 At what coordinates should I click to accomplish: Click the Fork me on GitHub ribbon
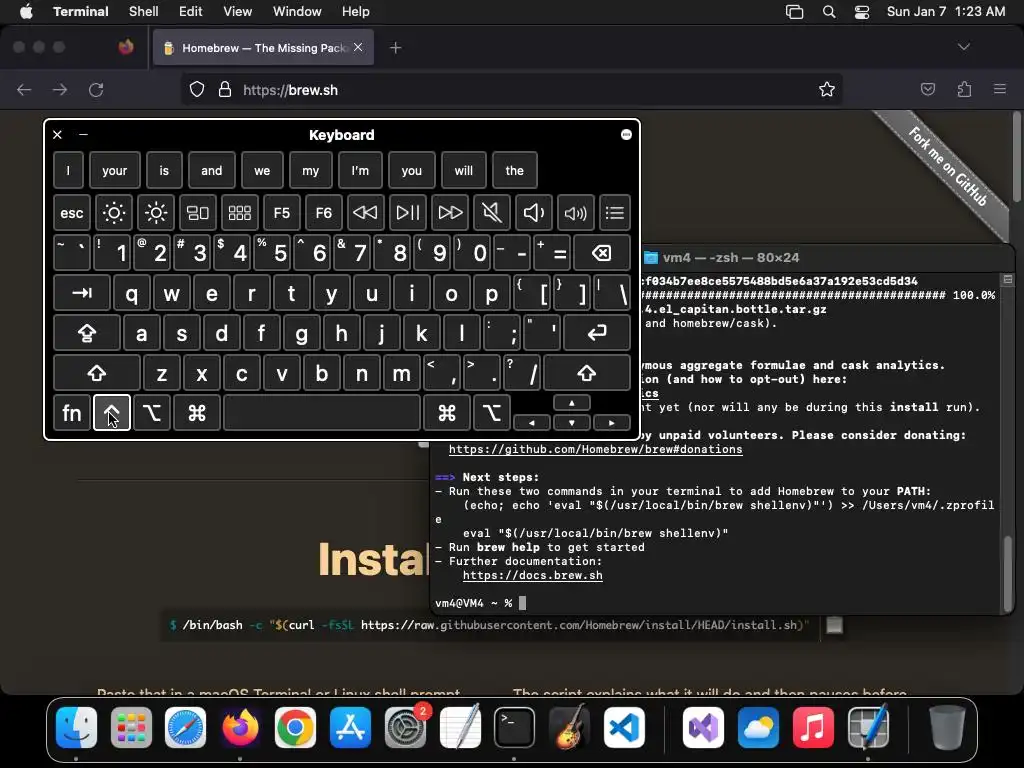(948, 167)
